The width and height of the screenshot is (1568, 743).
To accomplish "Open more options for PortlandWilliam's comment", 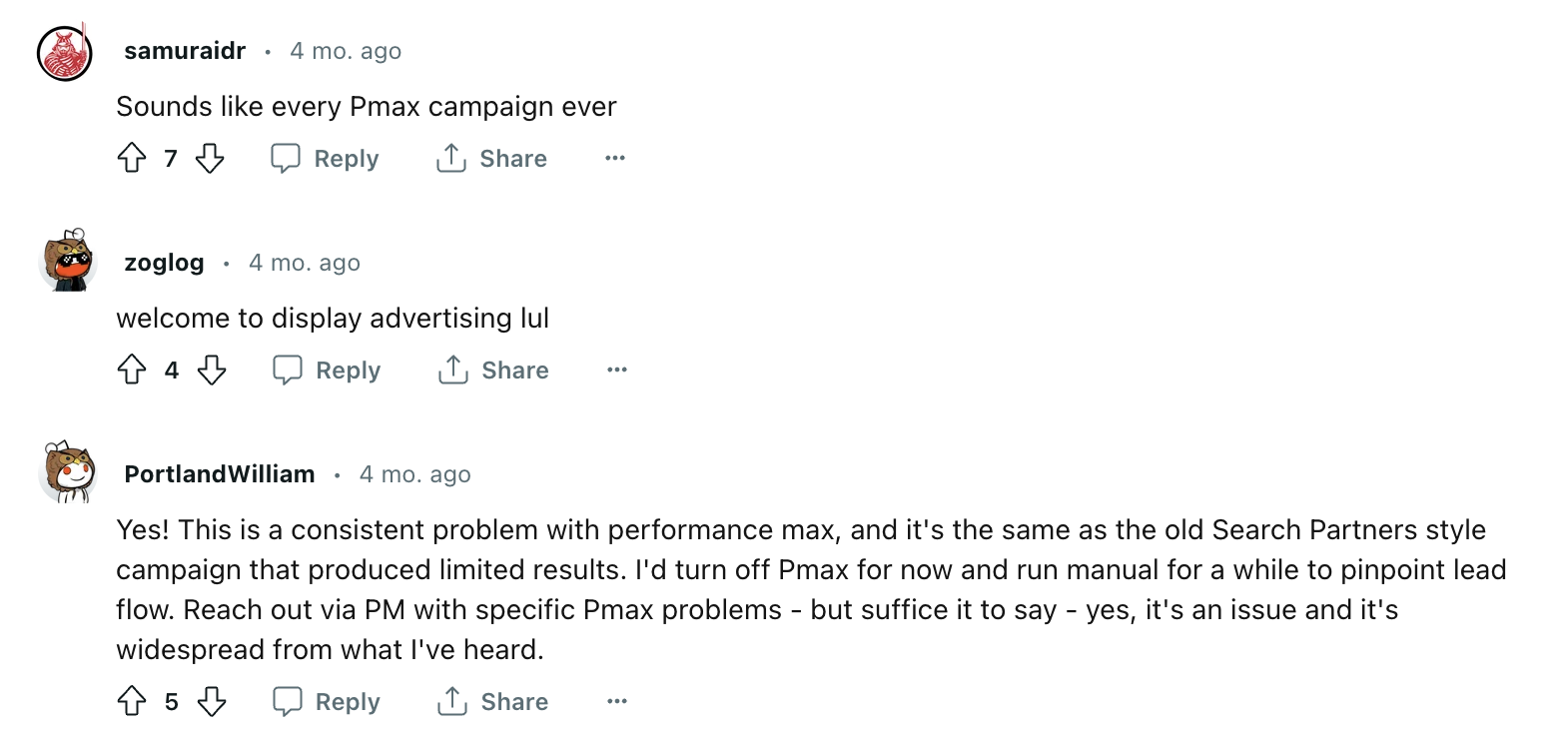I will pyautogui.click(x=617, y=701).
